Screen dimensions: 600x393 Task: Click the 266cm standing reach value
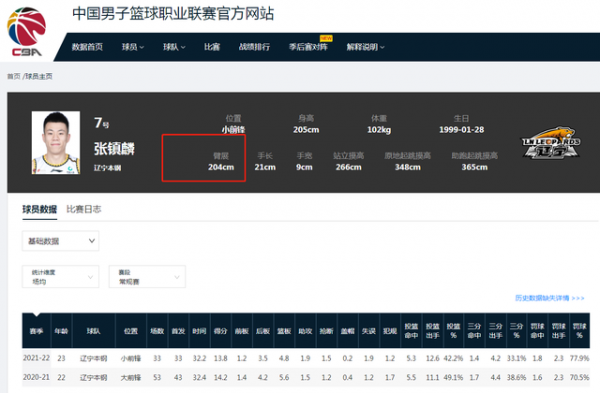pyautogui.click(x=349, y=167)
